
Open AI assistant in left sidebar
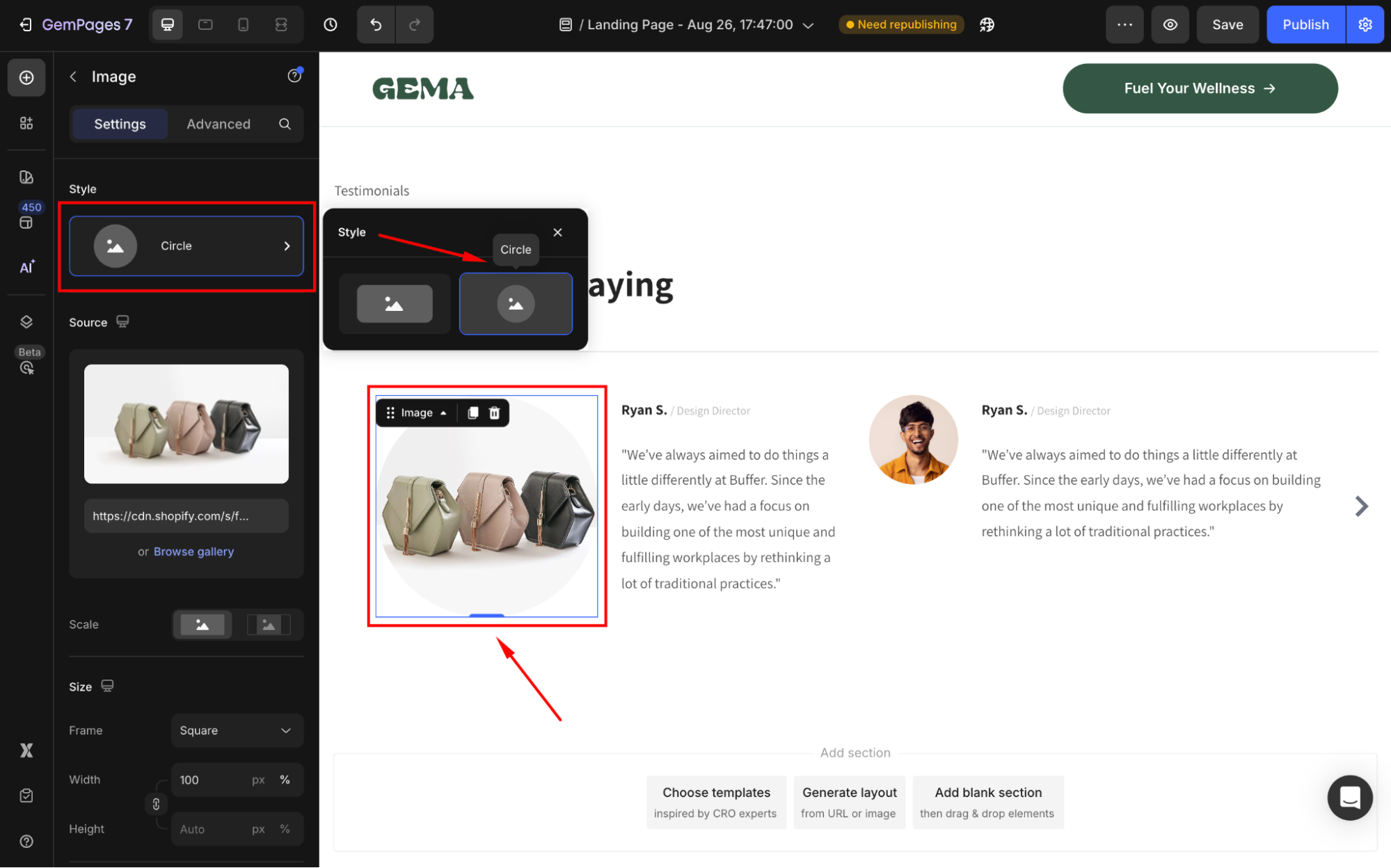[x=26, y=267]
